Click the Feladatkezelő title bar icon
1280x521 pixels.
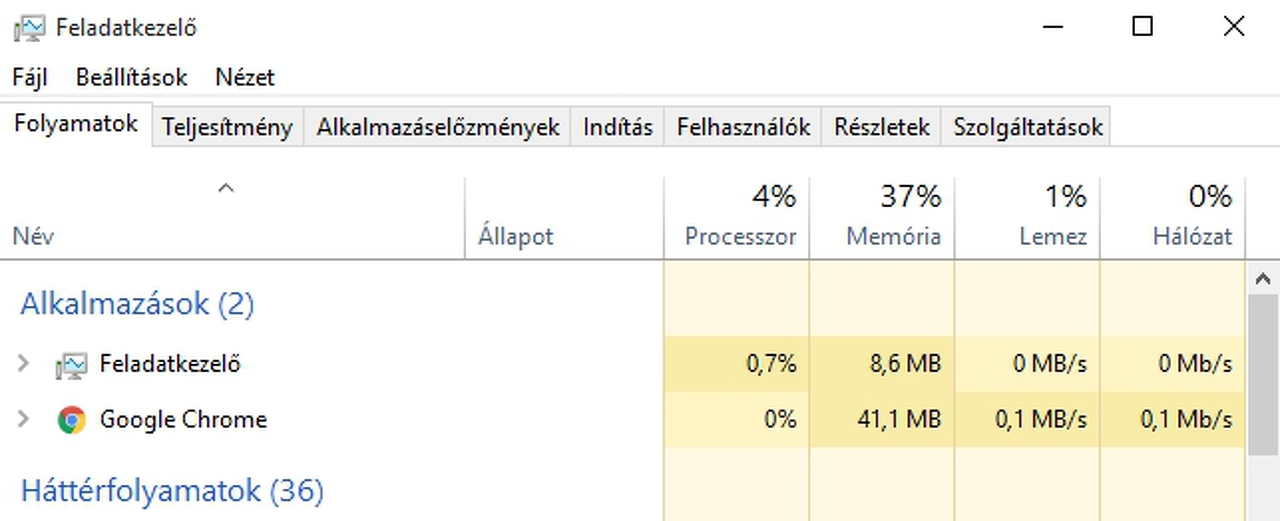coord(29,28)
